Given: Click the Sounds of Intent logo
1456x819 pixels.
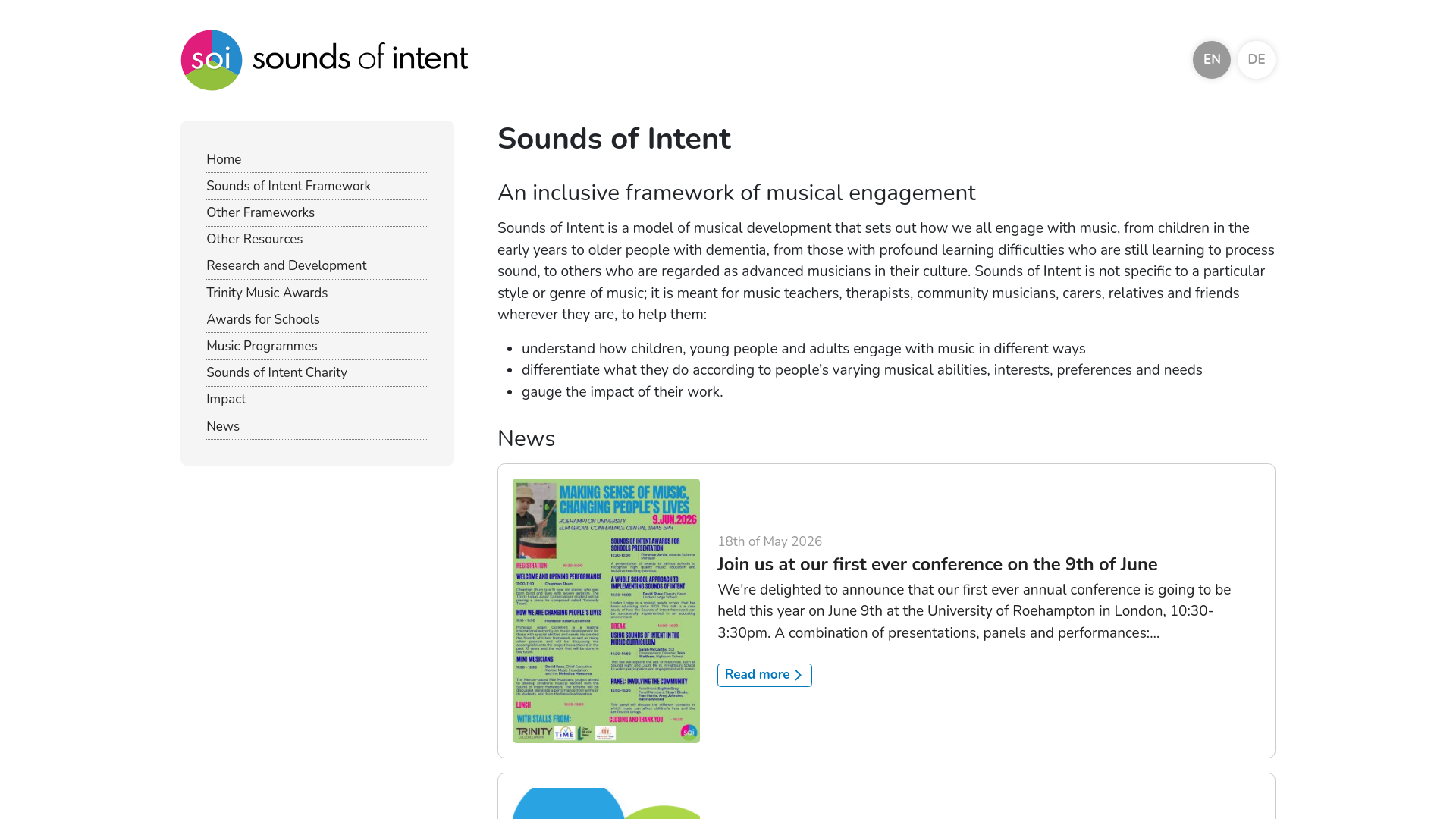Looking at the screenshot, I should tap(325, 60).
